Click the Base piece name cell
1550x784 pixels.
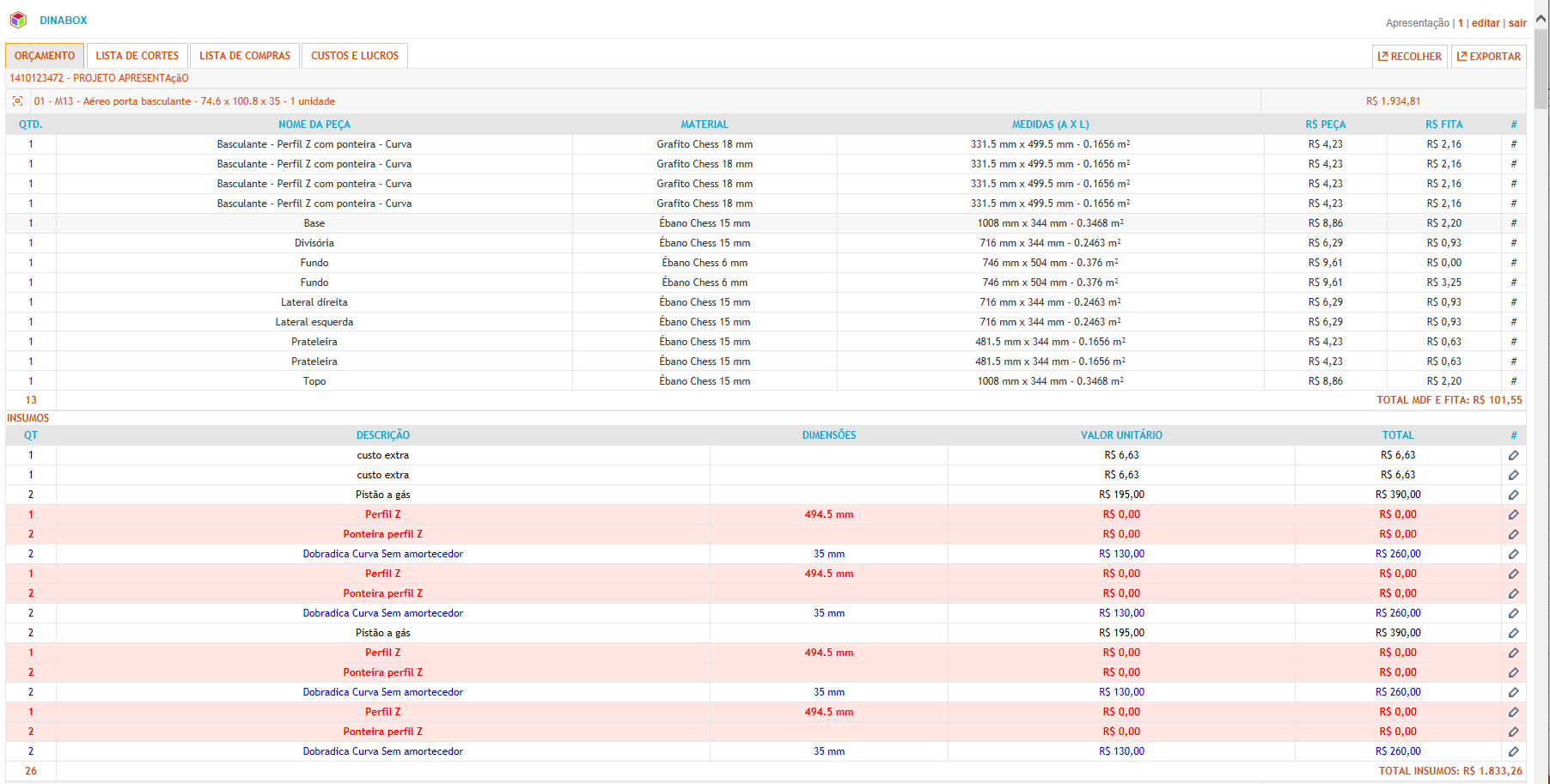(x=314, y=223)
